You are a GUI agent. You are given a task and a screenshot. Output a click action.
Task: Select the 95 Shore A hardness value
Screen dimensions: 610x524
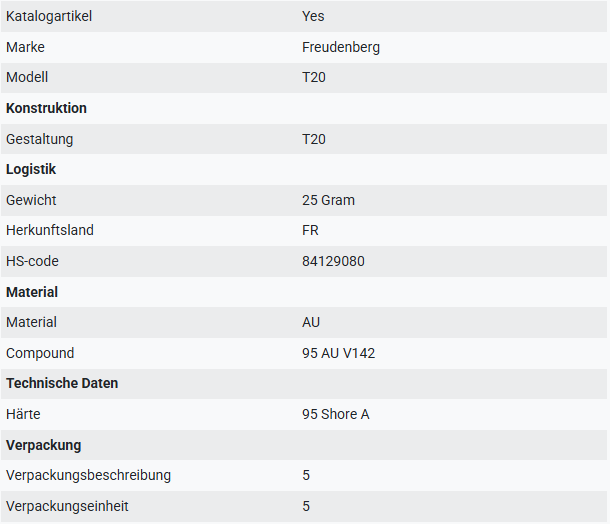pos(336,414)
